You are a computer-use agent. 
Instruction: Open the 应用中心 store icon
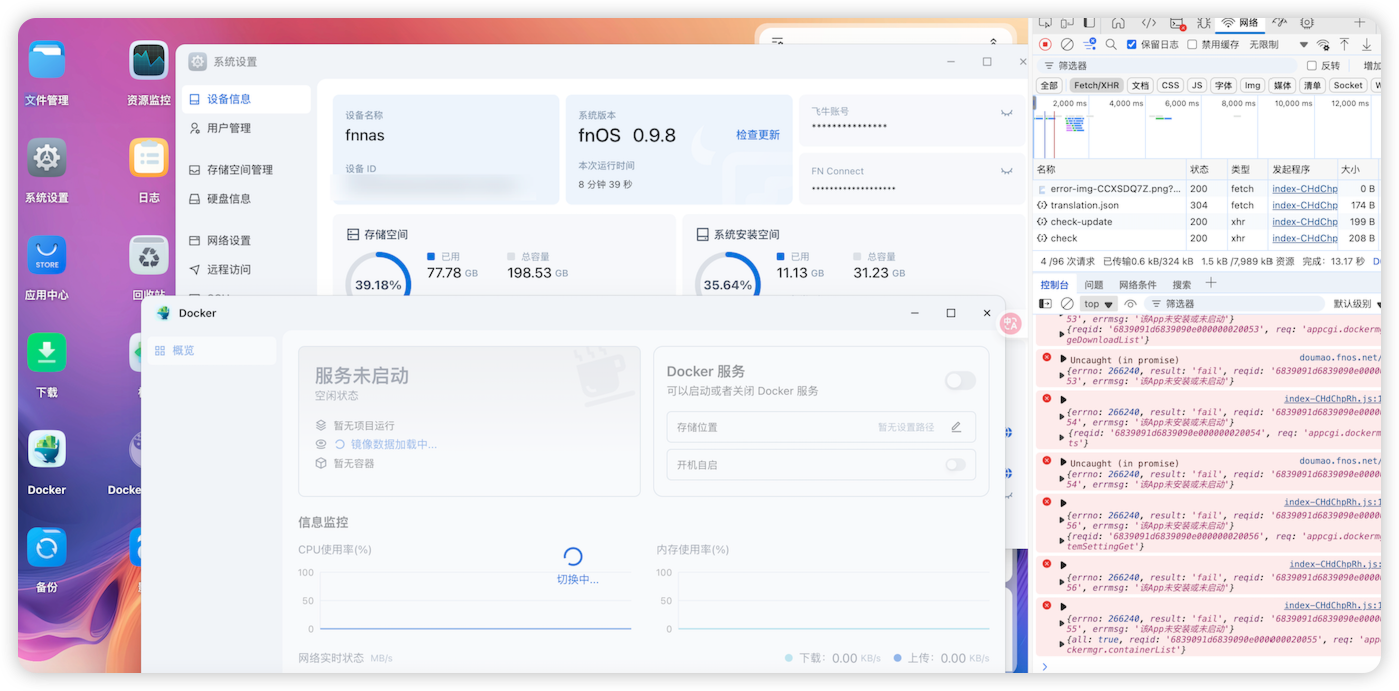(x=46, y=256)
